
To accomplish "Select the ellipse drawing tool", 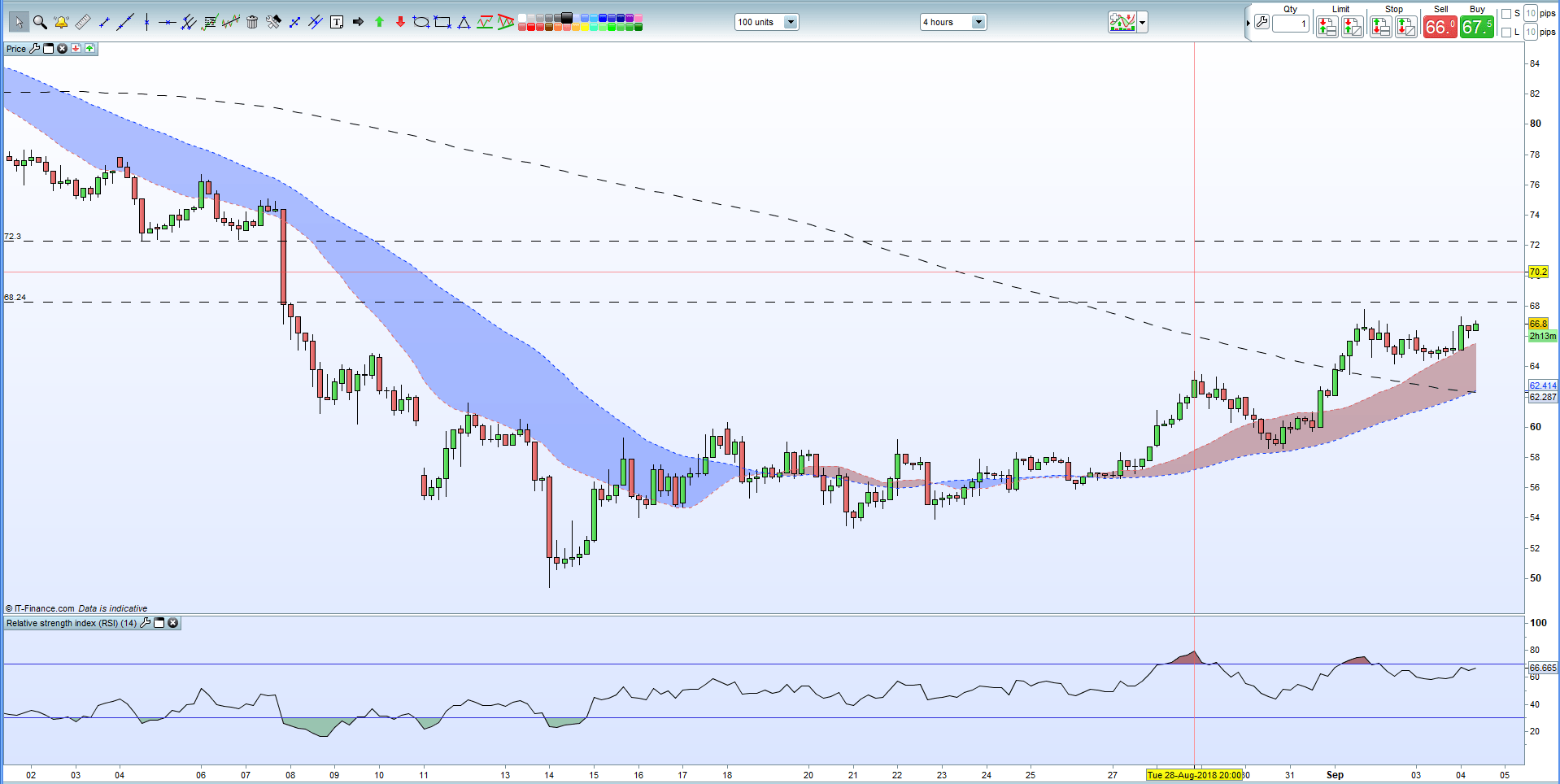I will pyautogui.click(x=421, y=22).
